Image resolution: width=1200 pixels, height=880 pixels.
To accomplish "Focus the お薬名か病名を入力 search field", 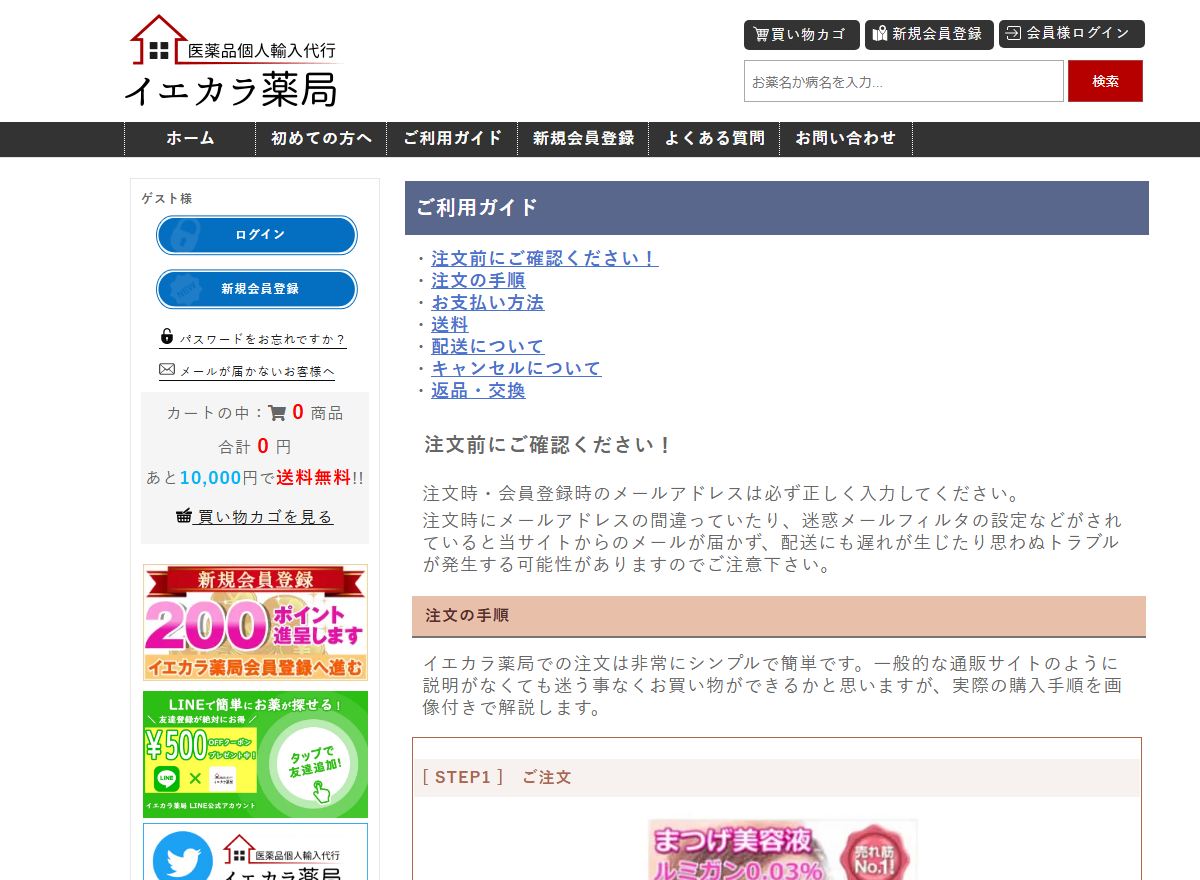I will (x=904, y=81).
